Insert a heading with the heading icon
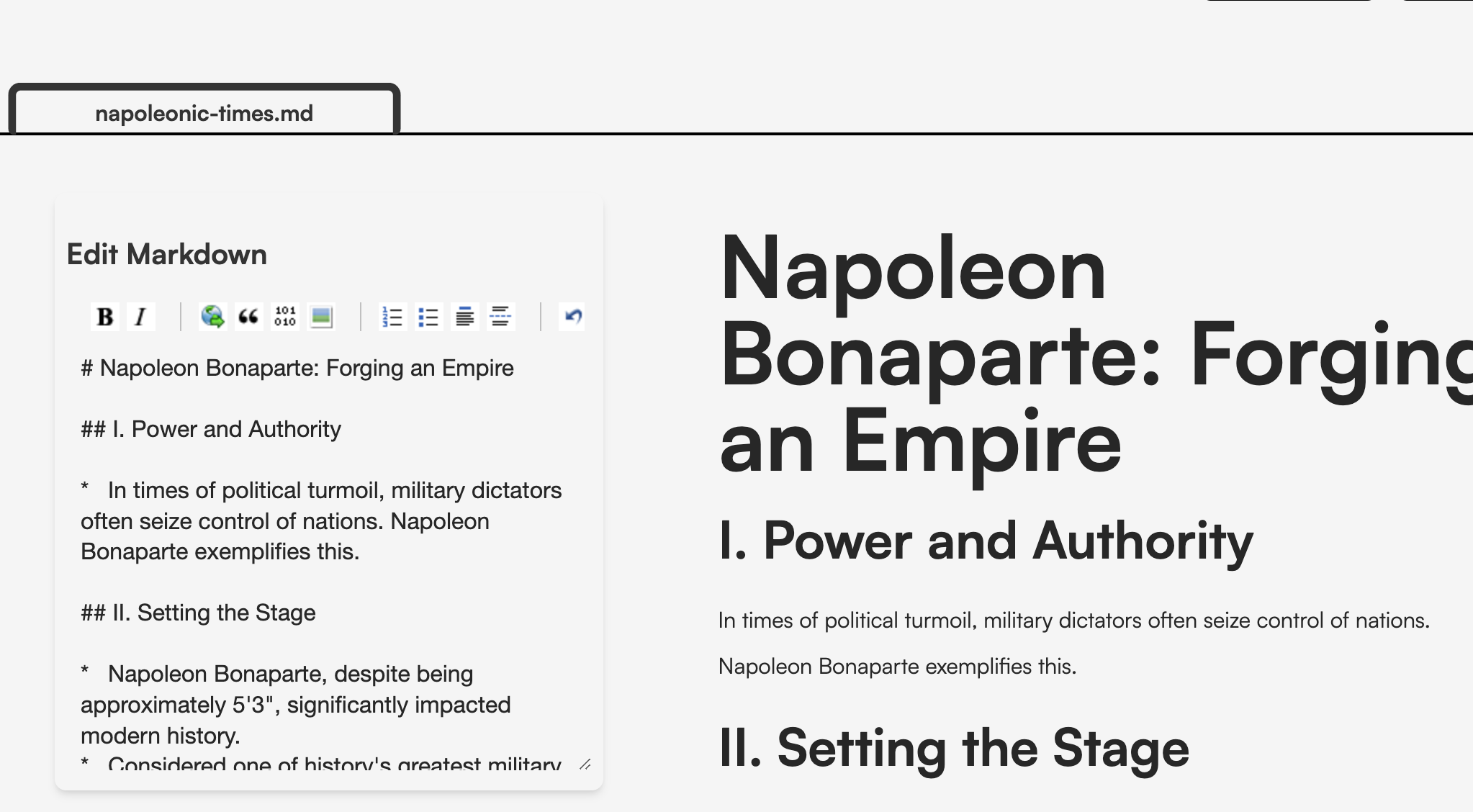 tap(465, 317)
